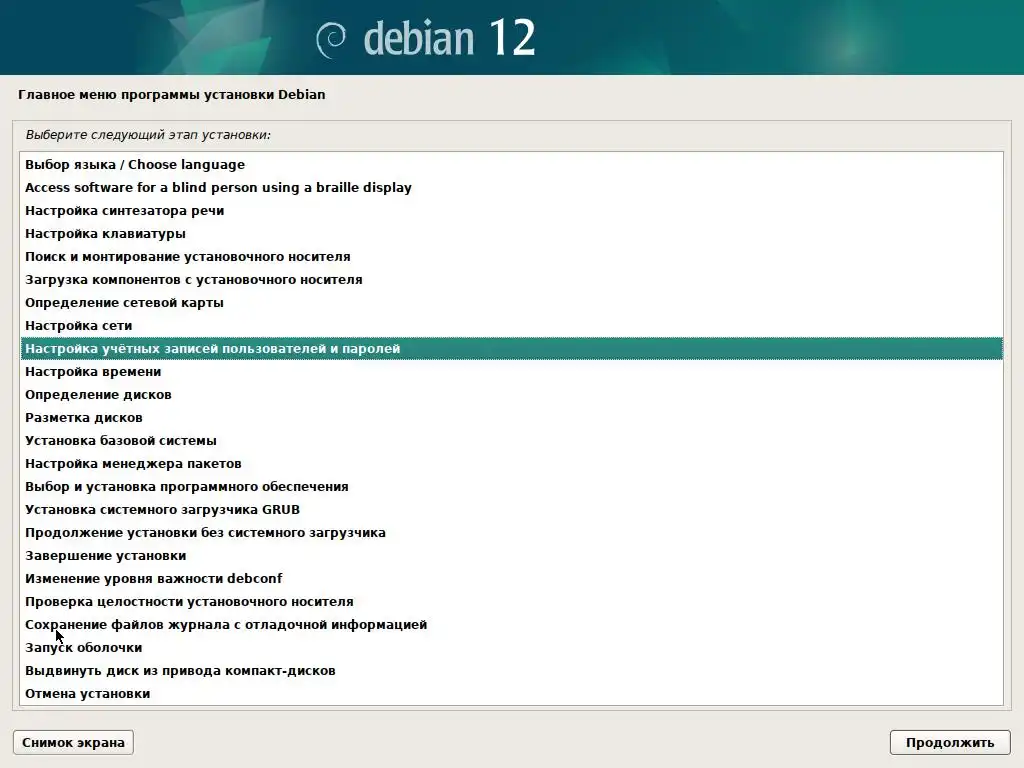Select 'Изменение уровня важности debconf'
The width and height of the screenshot is (1024, 768).
point(511,579)
